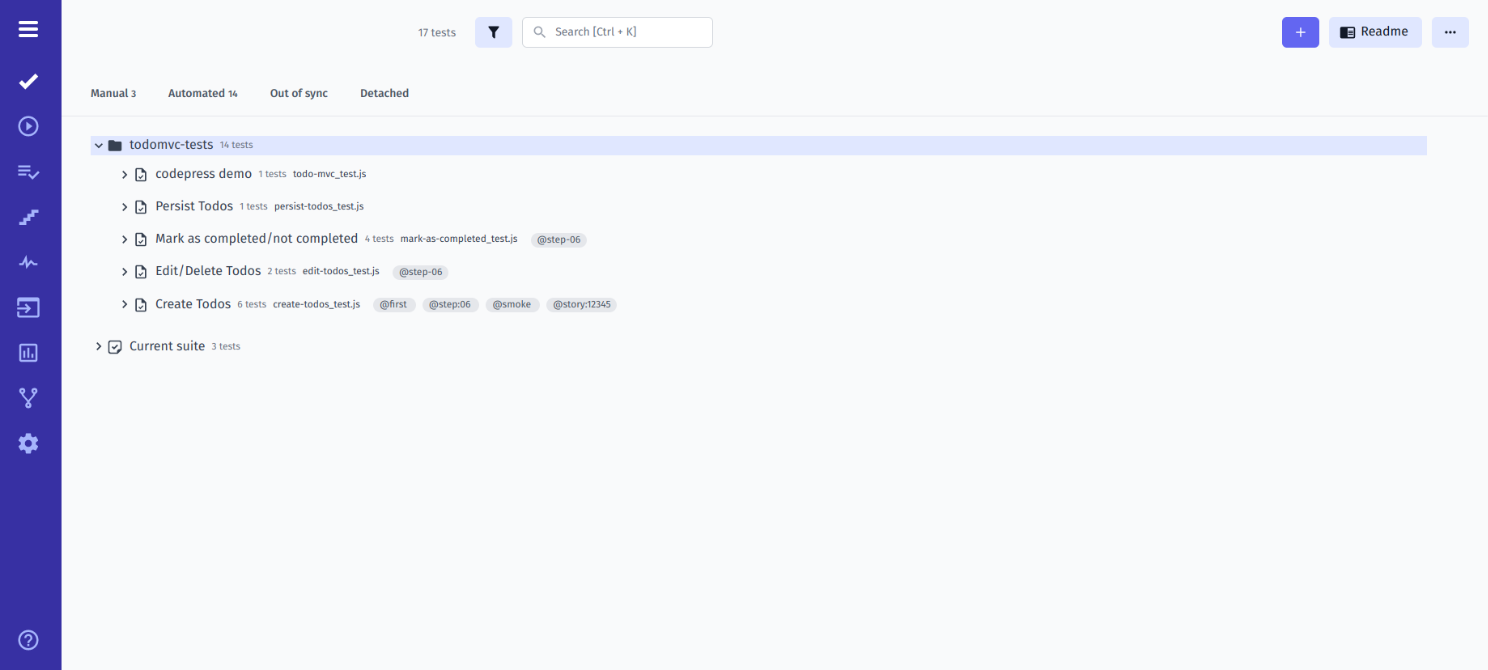Collapse the todomvc-tests folder
This screenshot has height=670, width=1488.
98,144
